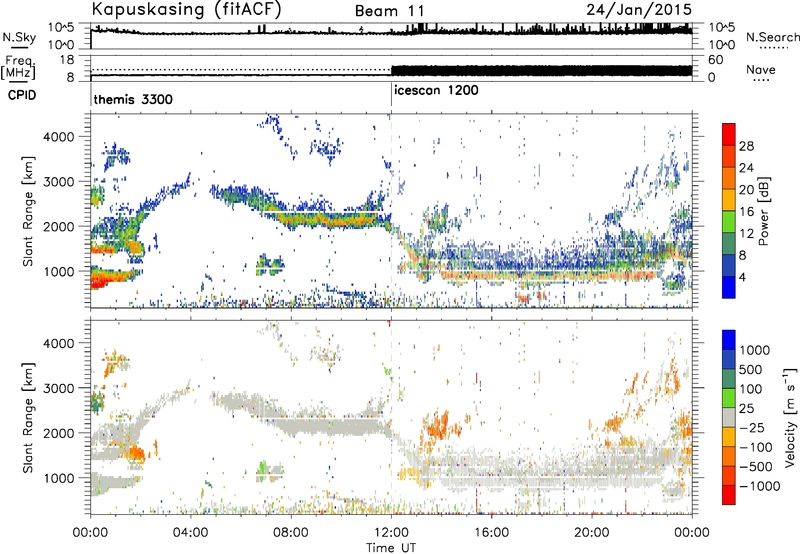Click the CPID change marker line at icescan start
The width and height of the screenshot is (800, 554).
pyautogui.click(x=391, y=95)
